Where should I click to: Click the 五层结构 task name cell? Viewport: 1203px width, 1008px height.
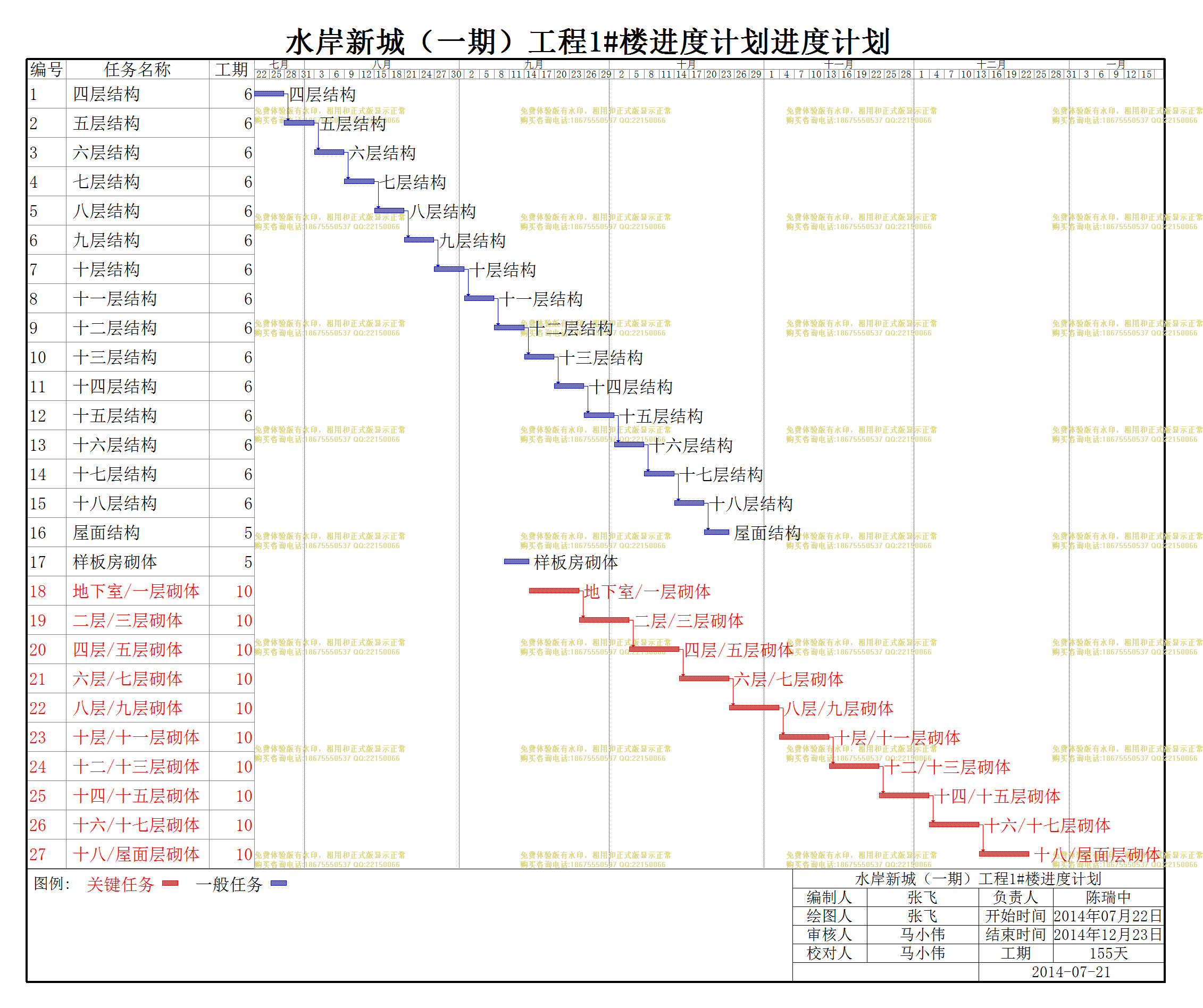tap(138, 123)
